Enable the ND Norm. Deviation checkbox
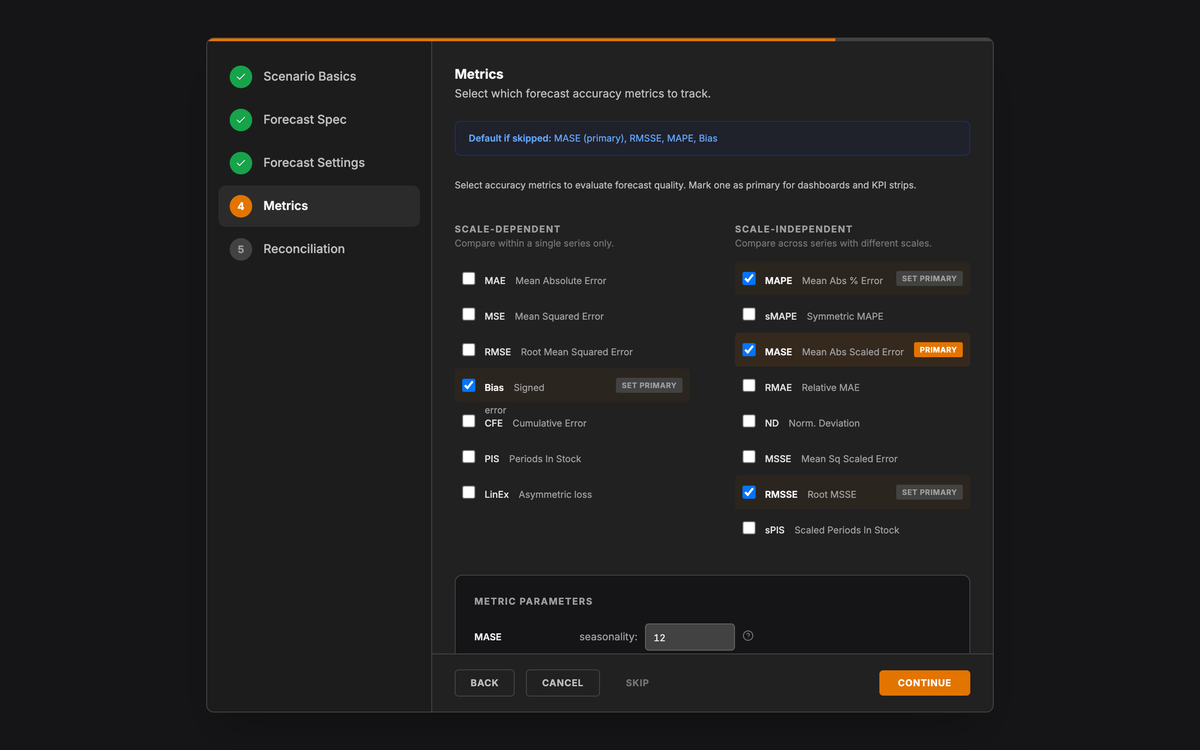1200x750 pixels. 749,422
